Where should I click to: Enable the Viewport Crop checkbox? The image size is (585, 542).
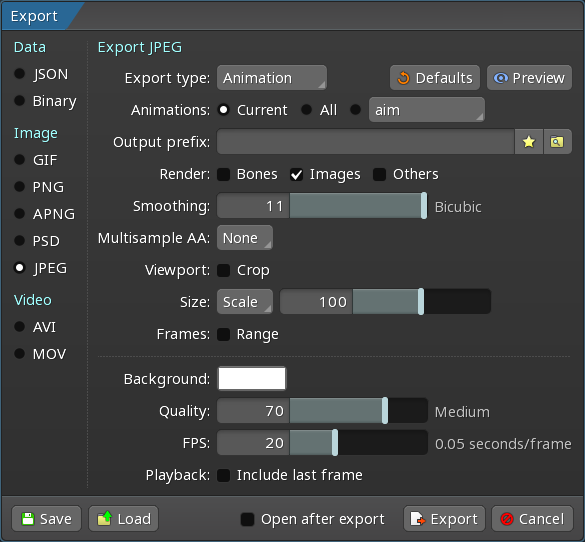[223, 270]
